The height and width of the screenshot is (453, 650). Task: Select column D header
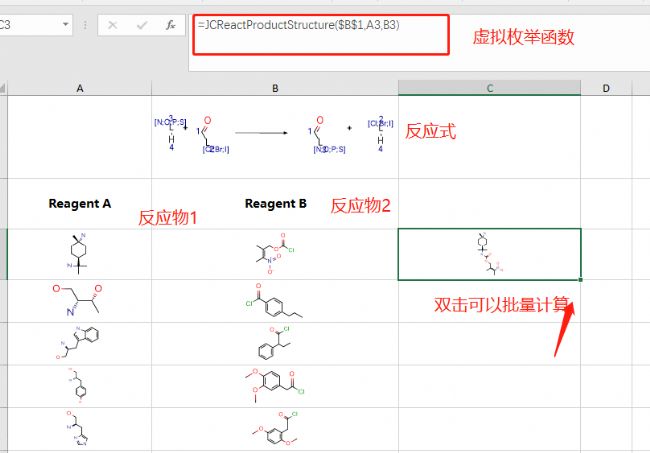606,89
